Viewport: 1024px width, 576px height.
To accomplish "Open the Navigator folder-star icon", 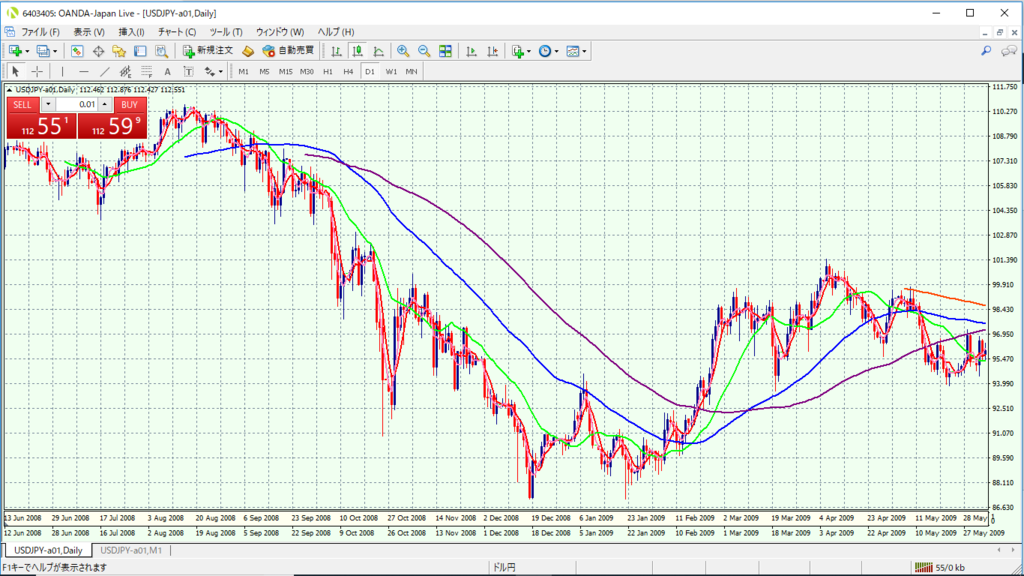I will pyautogui.click(x=119, y=51).
